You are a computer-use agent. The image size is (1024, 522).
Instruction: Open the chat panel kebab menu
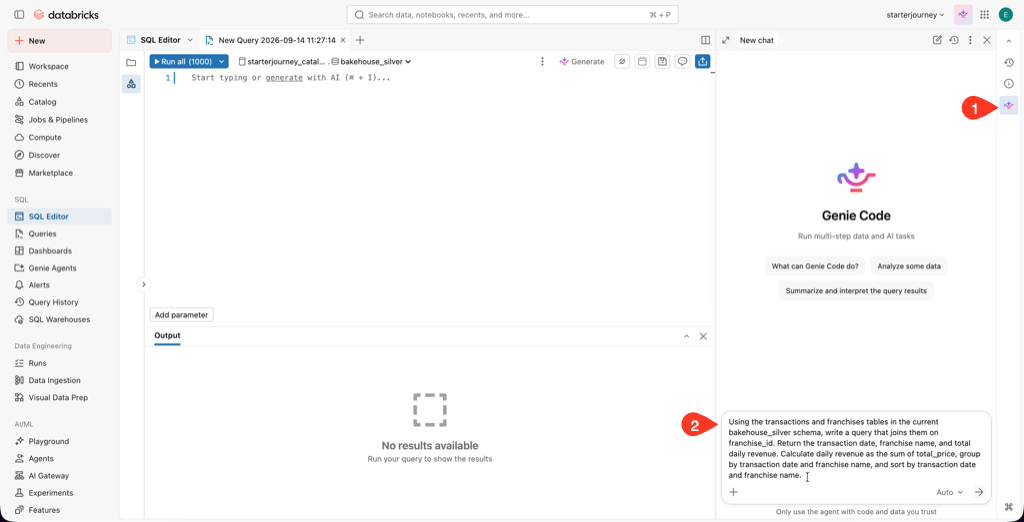970,40
